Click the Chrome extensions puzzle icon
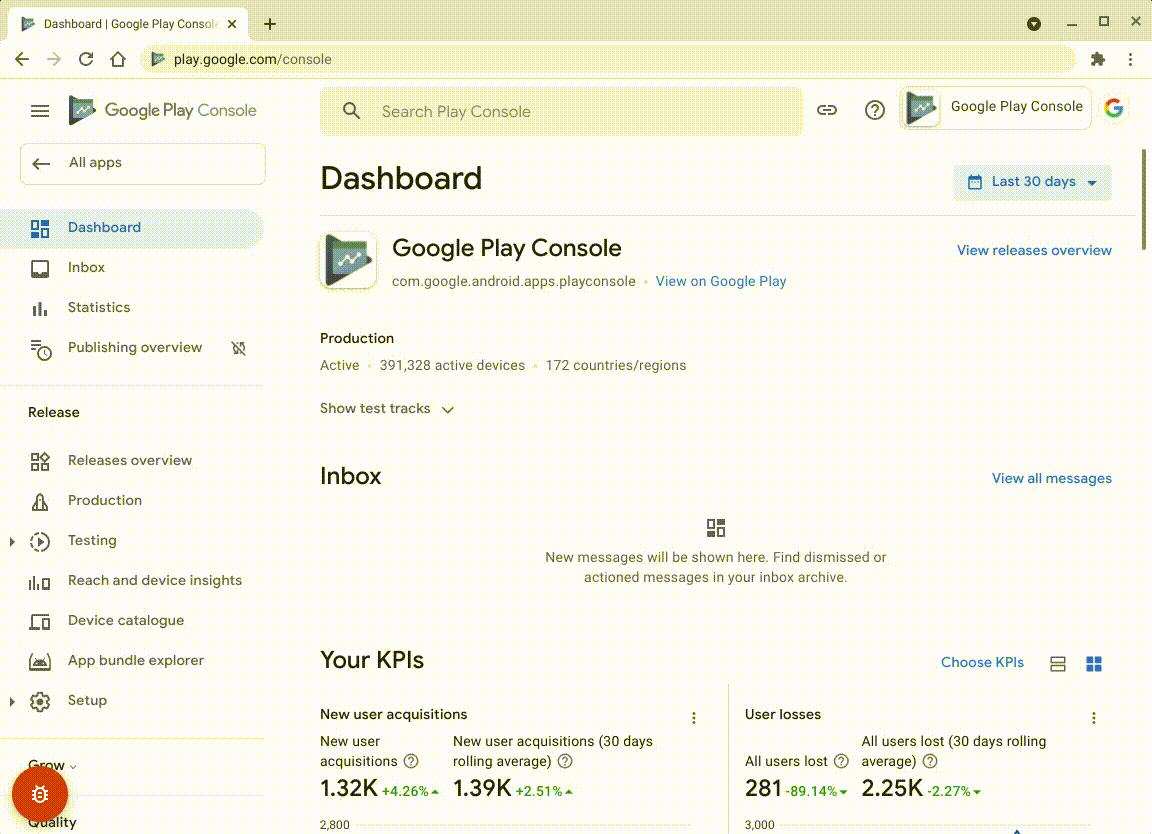This screenshot has height=834, width=1152. coord(1098,59)
